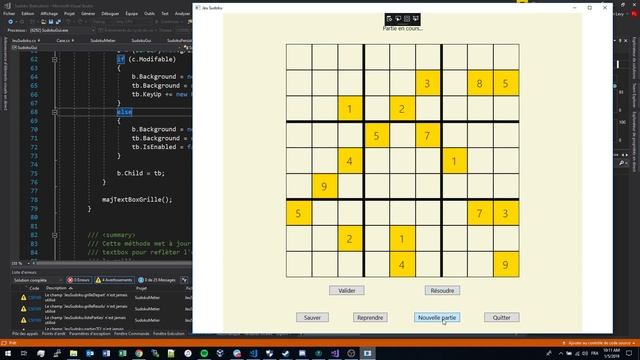Toggle the 0 Erreurs filter
This screenshot has height=360, width=640.
point(79,280)
